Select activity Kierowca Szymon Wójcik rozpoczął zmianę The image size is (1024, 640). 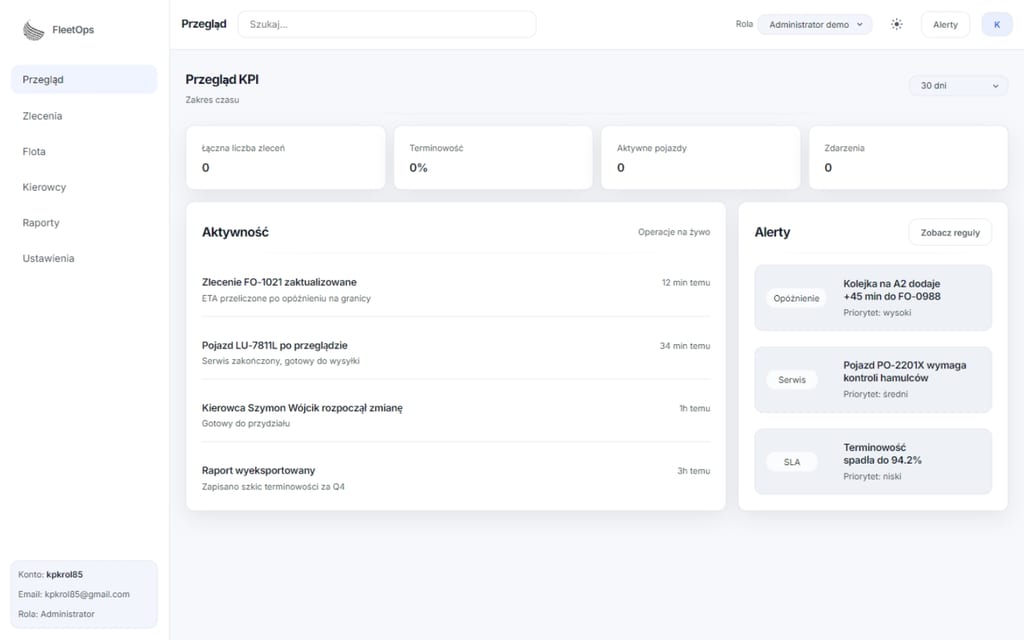[456, 415]
